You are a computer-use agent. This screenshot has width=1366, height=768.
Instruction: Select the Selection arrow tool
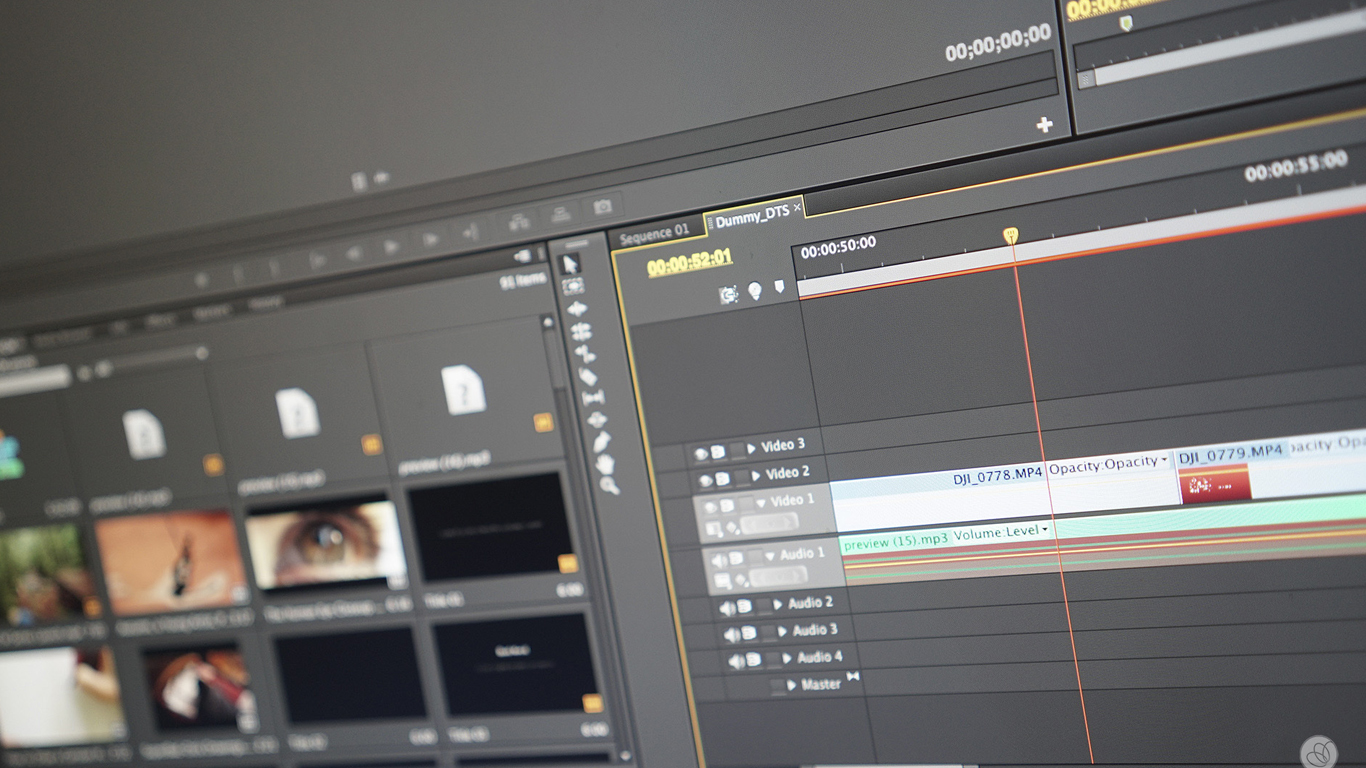(x=571, y=264)
